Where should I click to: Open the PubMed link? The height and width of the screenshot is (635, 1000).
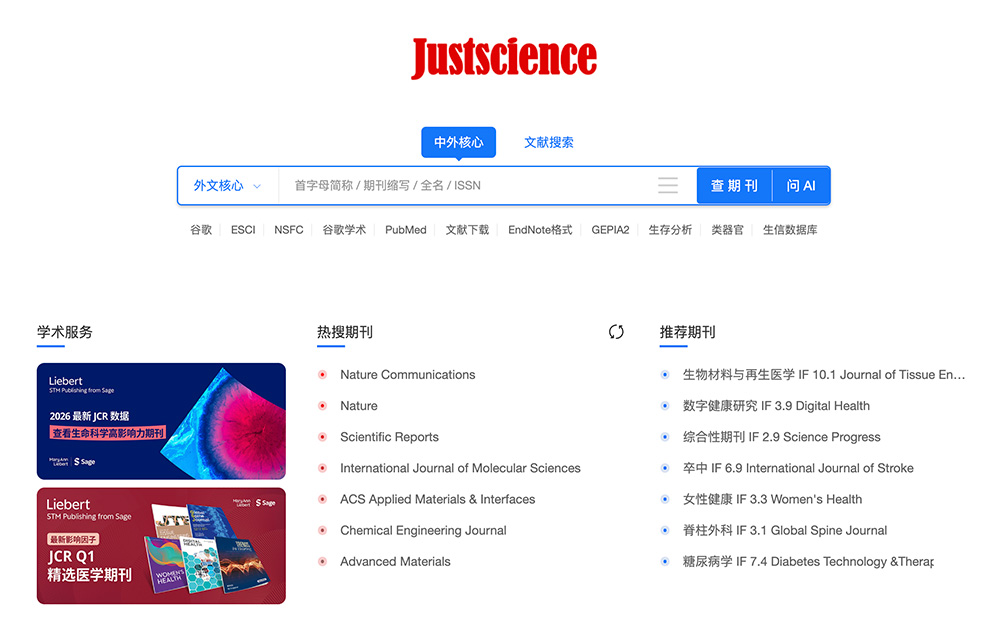(406, 230)
